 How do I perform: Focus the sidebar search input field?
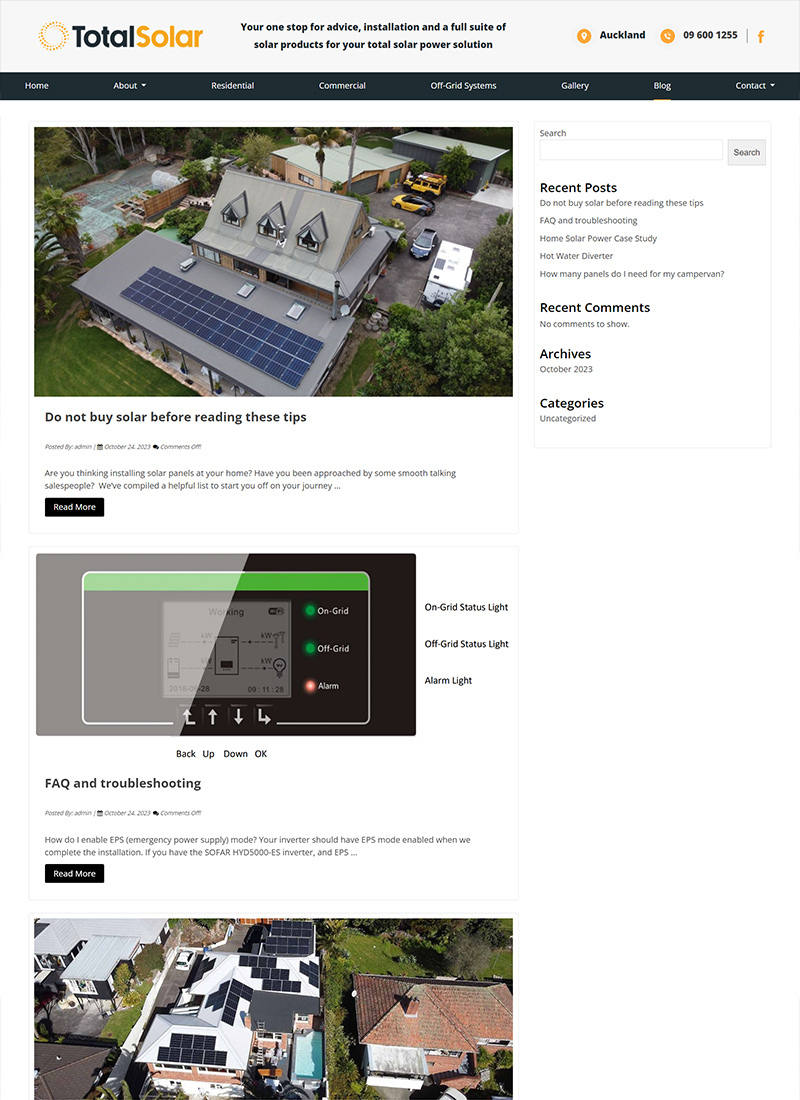630,150
